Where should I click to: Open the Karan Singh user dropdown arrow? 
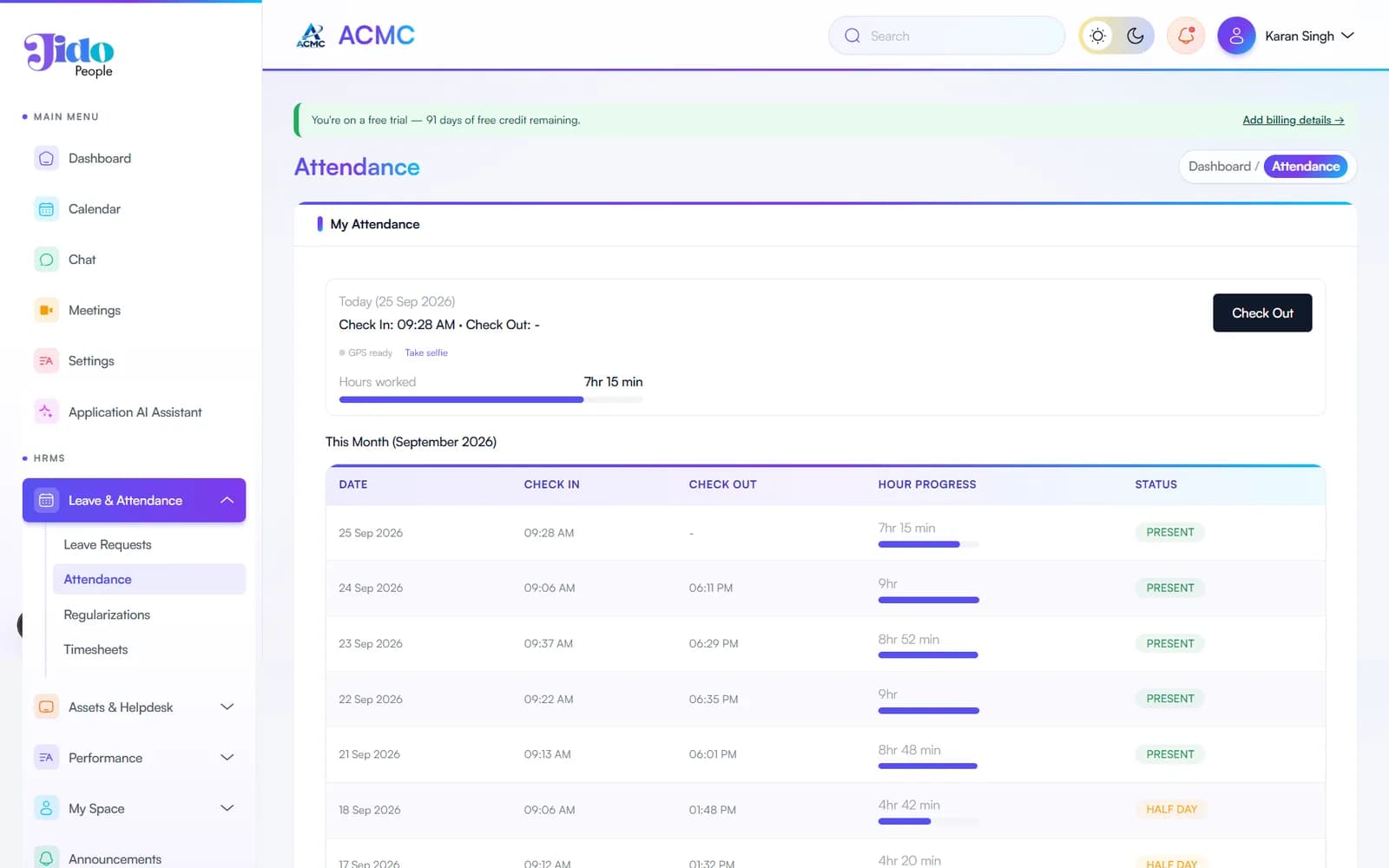pos(1347,36)
